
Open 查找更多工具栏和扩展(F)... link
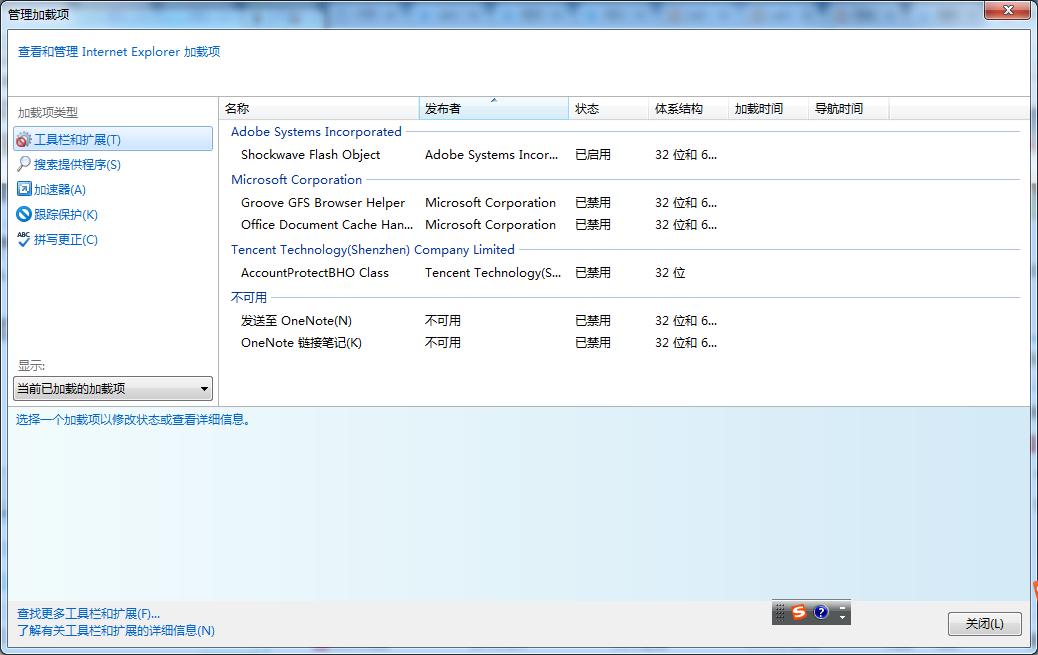[x=88, y=614]
